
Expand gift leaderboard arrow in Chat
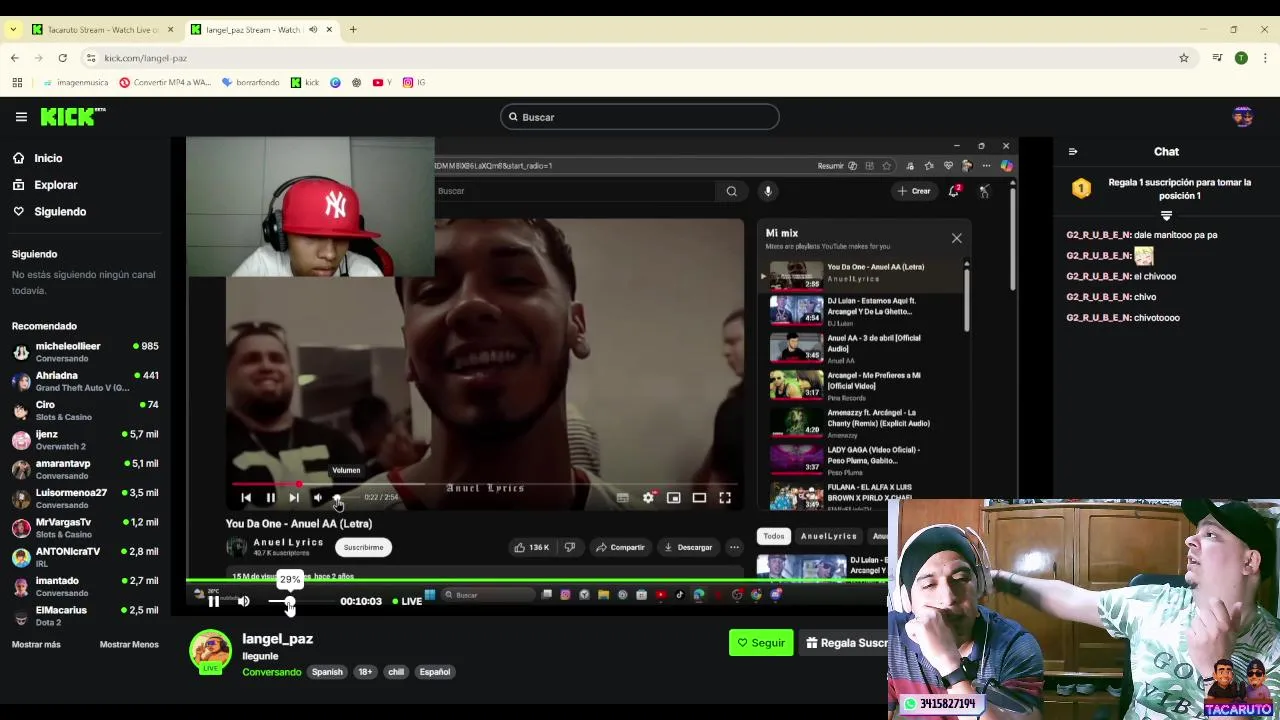coord(1166,215)
